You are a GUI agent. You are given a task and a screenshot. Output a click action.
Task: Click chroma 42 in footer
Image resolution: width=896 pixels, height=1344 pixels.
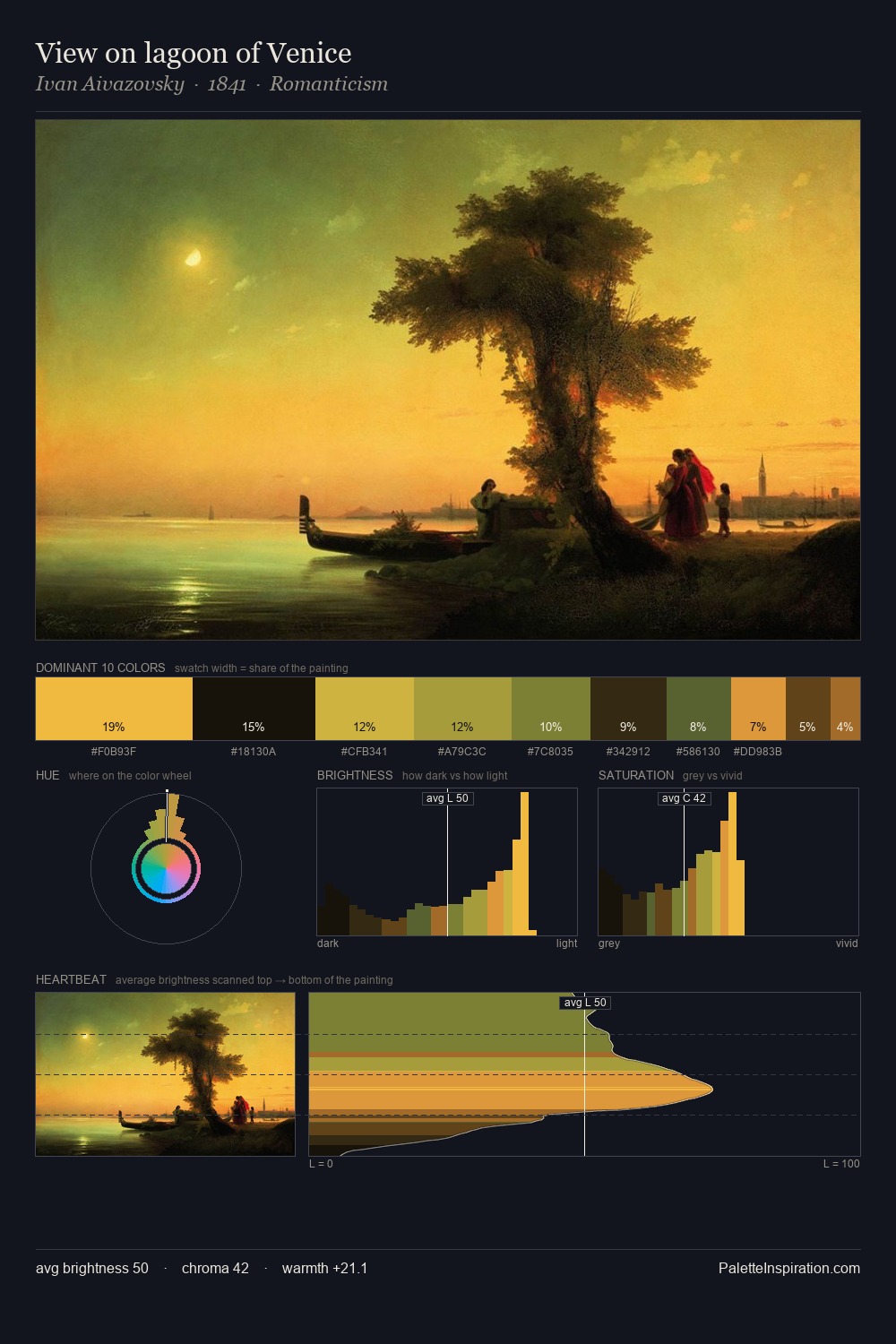215,1268
